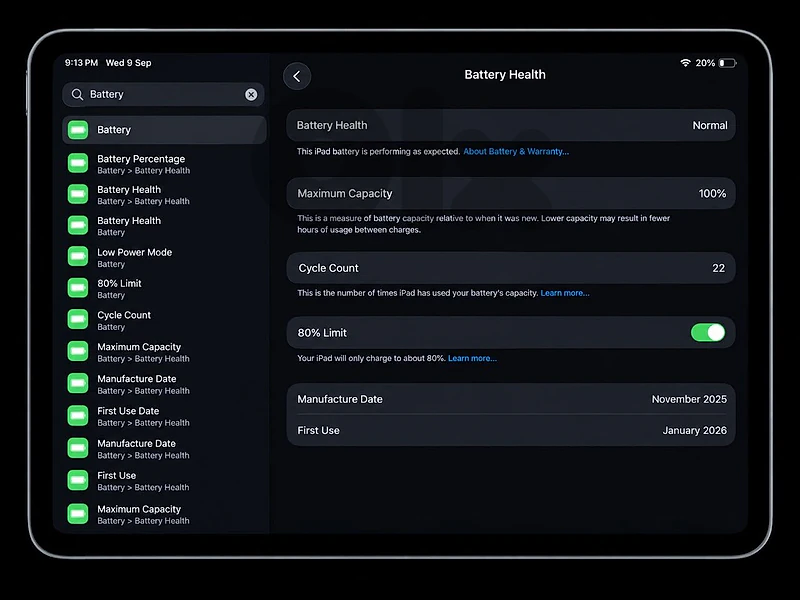Open Learn more under 80% Limit description
Viewport: 800px width, 600px height.
[x=472, y=358]
